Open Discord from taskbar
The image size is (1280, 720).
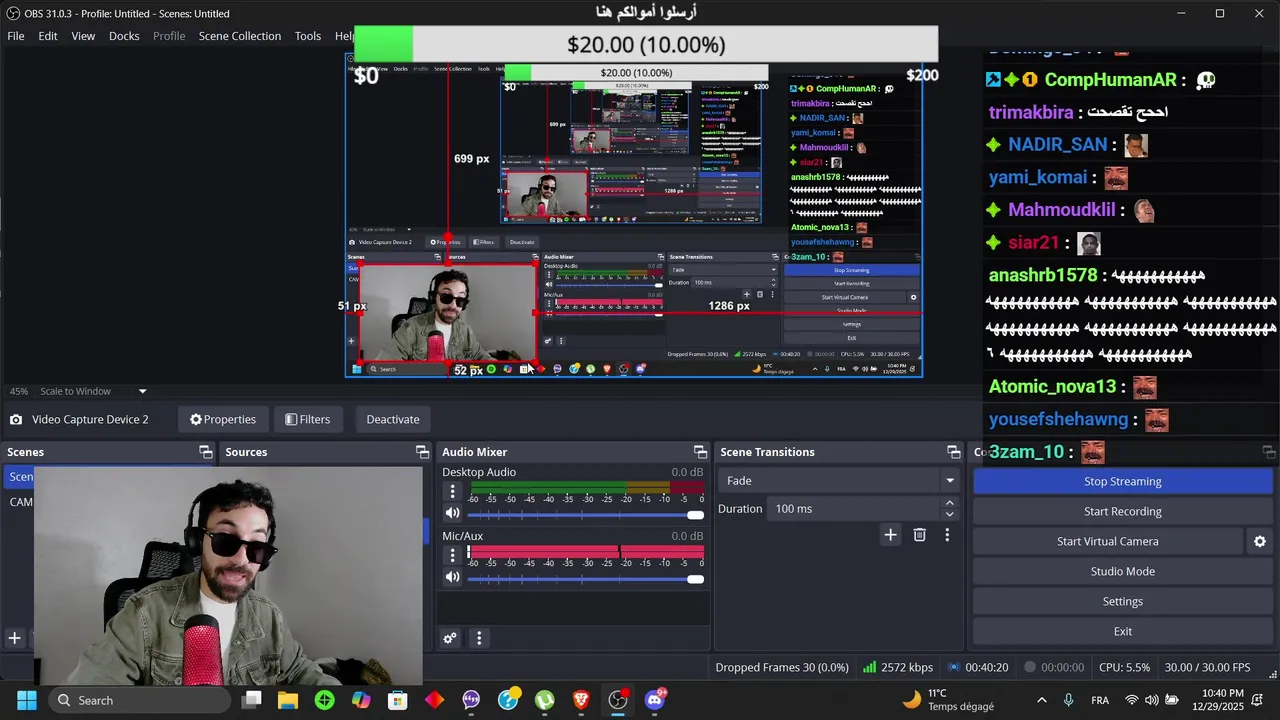coord(655,700)
